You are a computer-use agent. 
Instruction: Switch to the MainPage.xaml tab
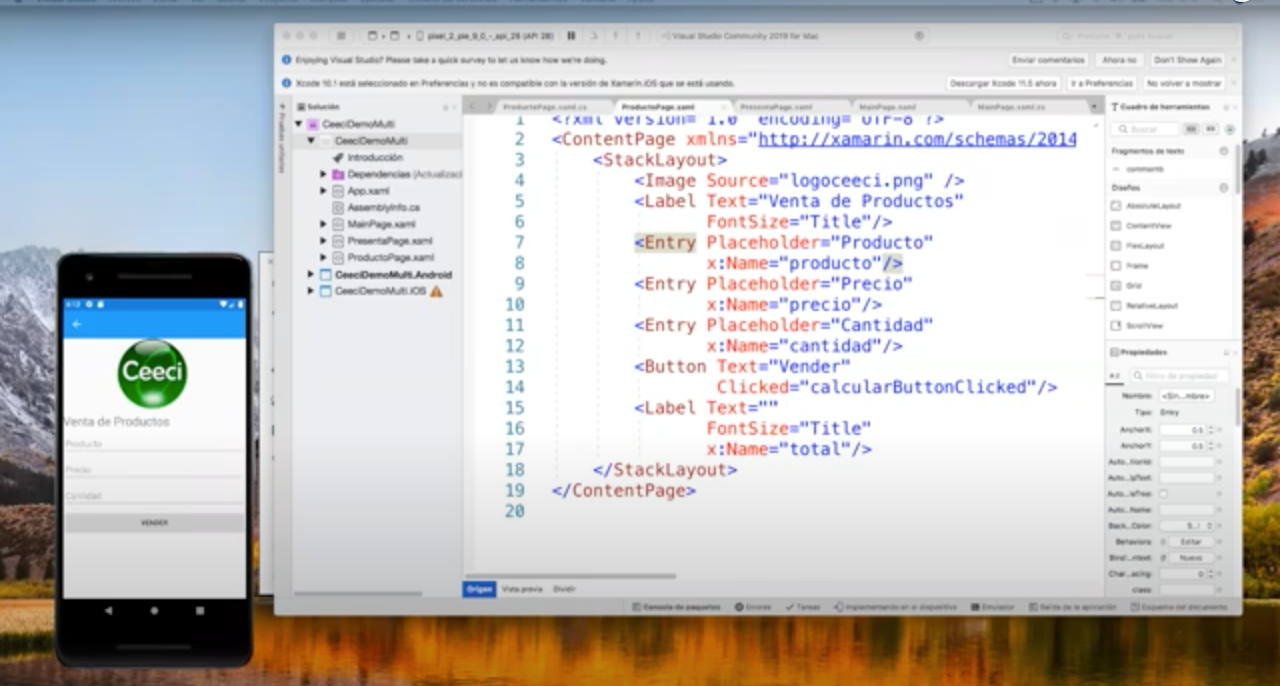[x=886, y=107]
